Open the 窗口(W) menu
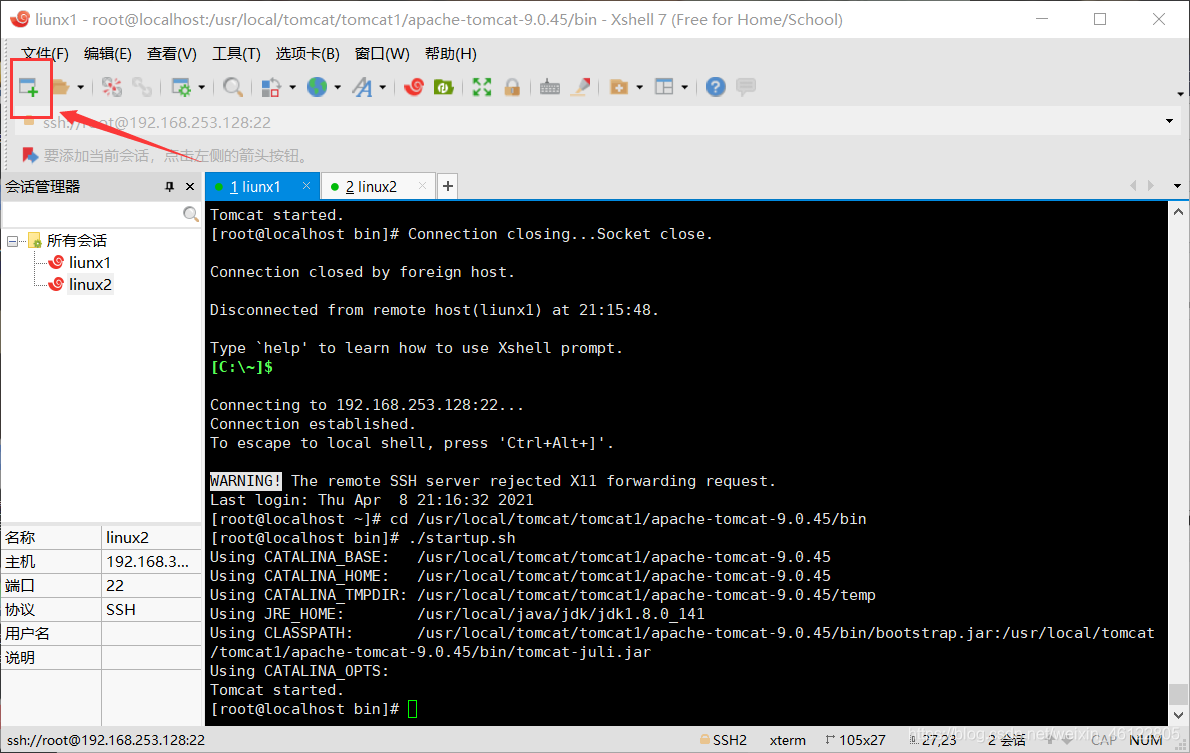The image size is (1190, 753). (x=382, y=54)
